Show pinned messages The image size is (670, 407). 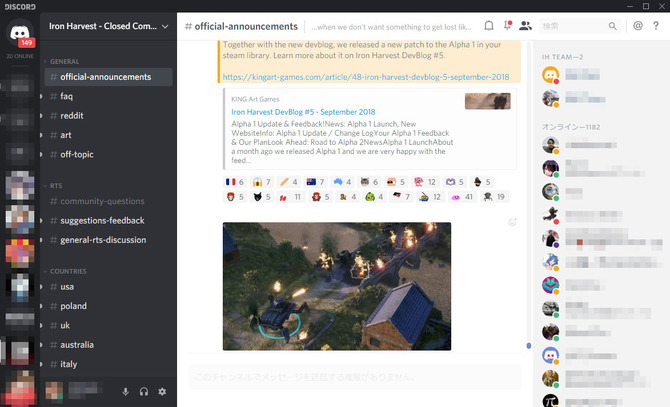[507, 26]
